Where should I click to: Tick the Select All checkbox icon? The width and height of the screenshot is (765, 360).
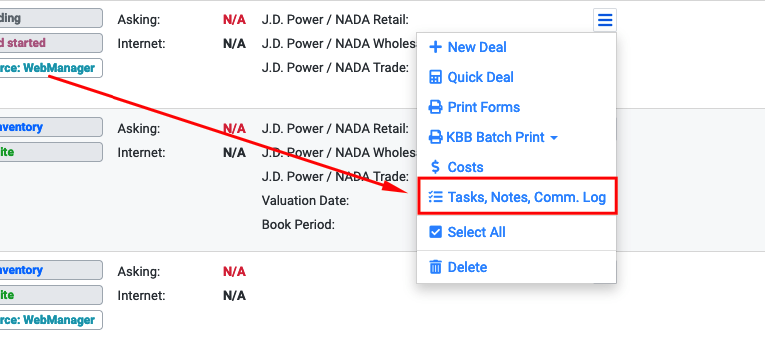click(435, 232)
